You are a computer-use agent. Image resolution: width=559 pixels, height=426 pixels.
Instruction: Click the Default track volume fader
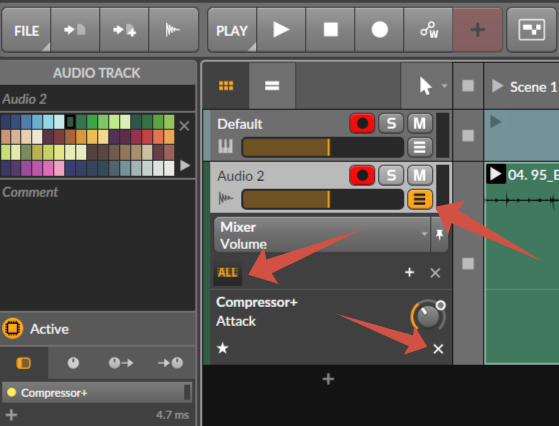coord(322,147)
